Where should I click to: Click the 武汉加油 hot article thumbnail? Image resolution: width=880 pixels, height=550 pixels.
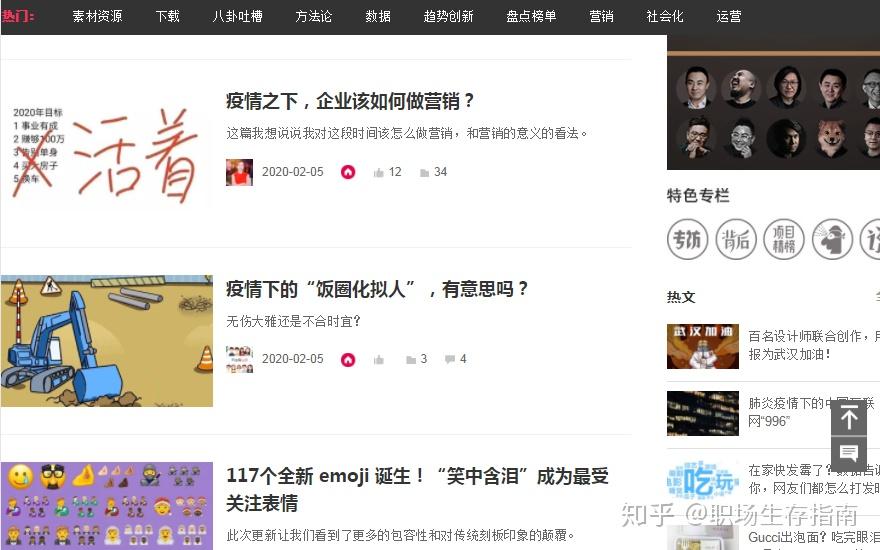pyautogui.click(x=703, y=346)
